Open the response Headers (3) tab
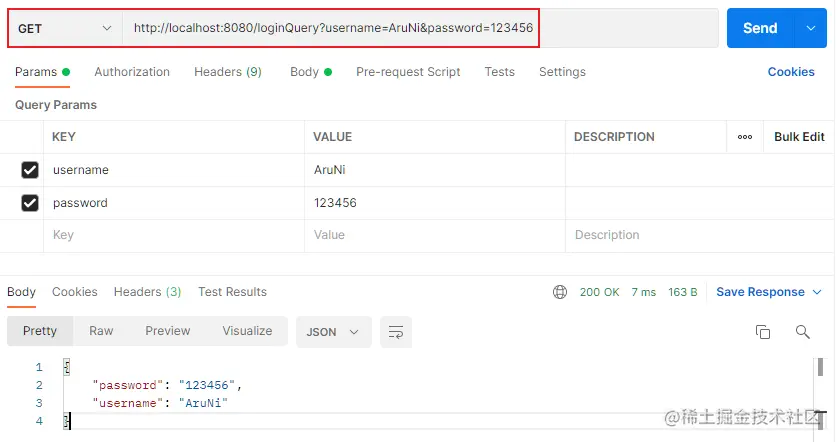Image resolution: width=836 pixels, height=442 pixels. [x=148, y=292]
